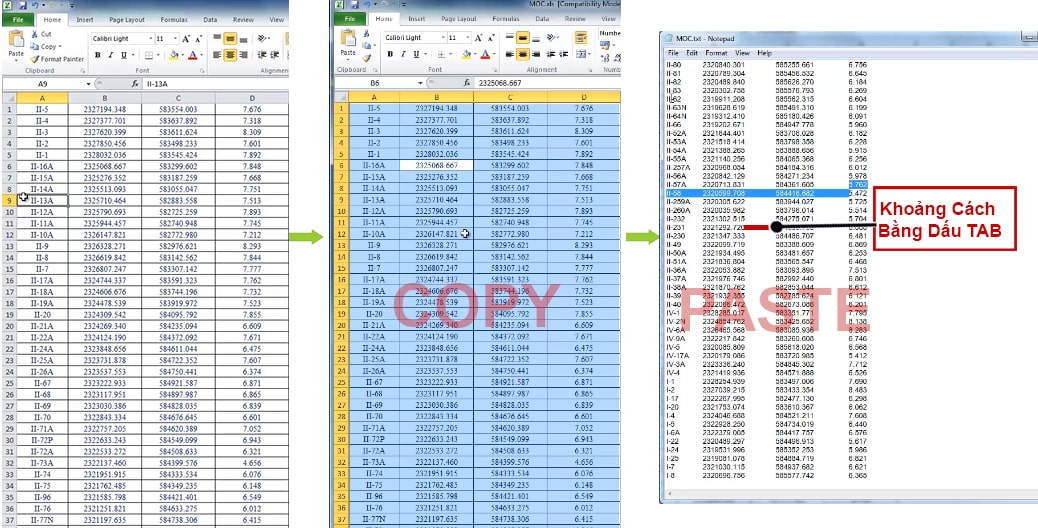
Task: Toggle Middle Align in the A9 Excel window
Action: click(x=230, y=38)
